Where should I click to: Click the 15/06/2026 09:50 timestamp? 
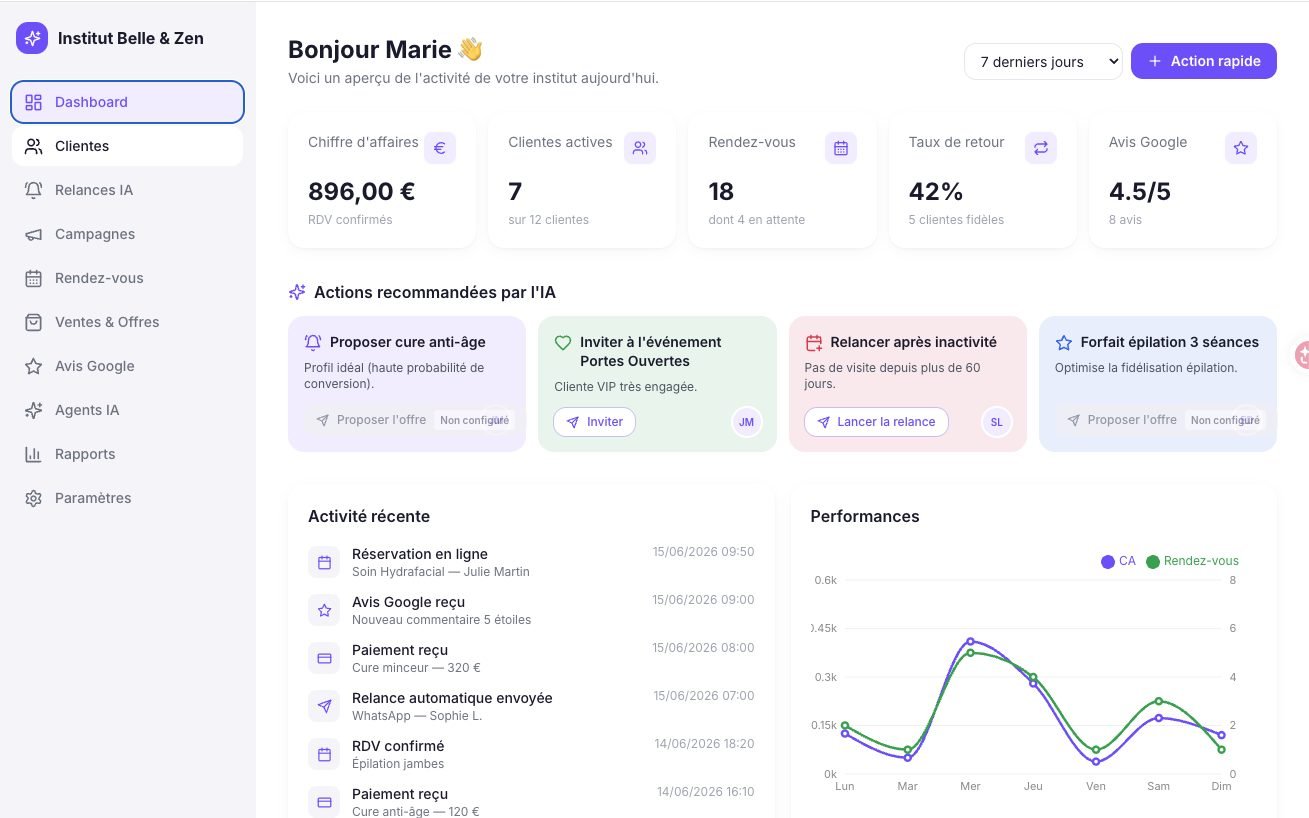(703, 552)
